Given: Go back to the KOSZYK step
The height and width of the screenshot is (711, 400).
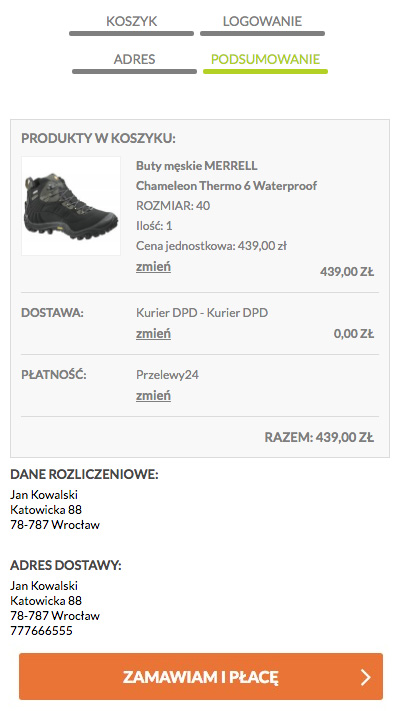Looking at the screenshot, I should (132, 21).
